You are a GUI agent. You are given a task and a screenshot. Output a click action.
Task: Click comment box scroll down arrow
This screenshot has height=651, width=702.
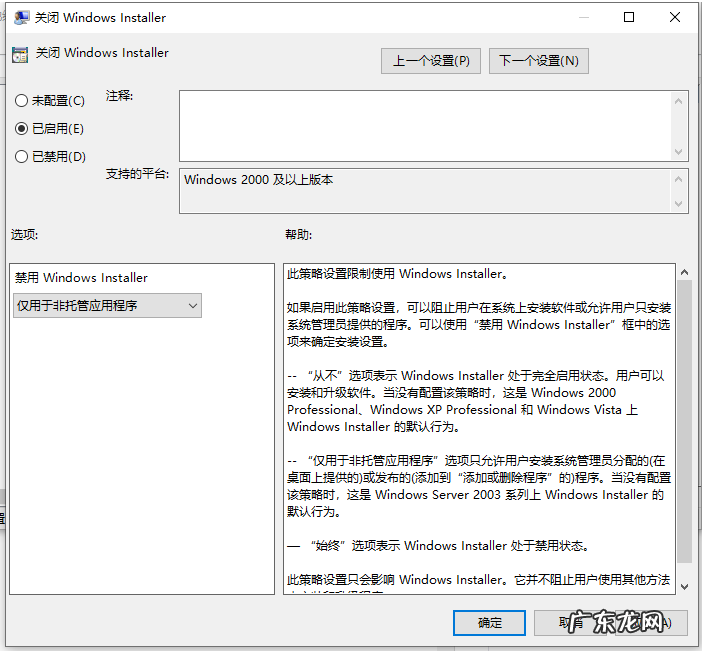[678, 151]
